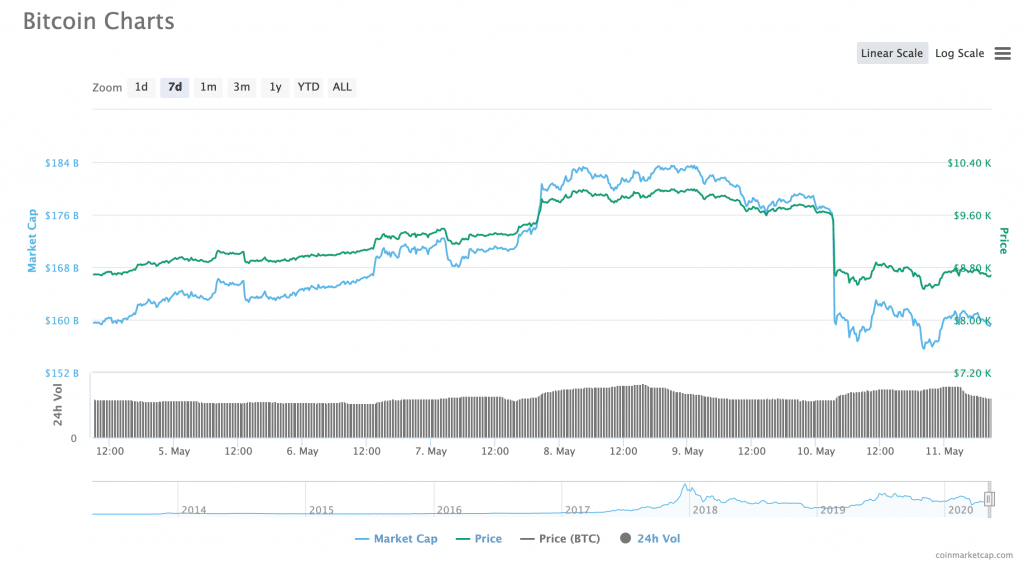Zoom chart to 3m
The width and height of the screenshot is (1024, 567).
pyautogui.click(x=242, y=87)
